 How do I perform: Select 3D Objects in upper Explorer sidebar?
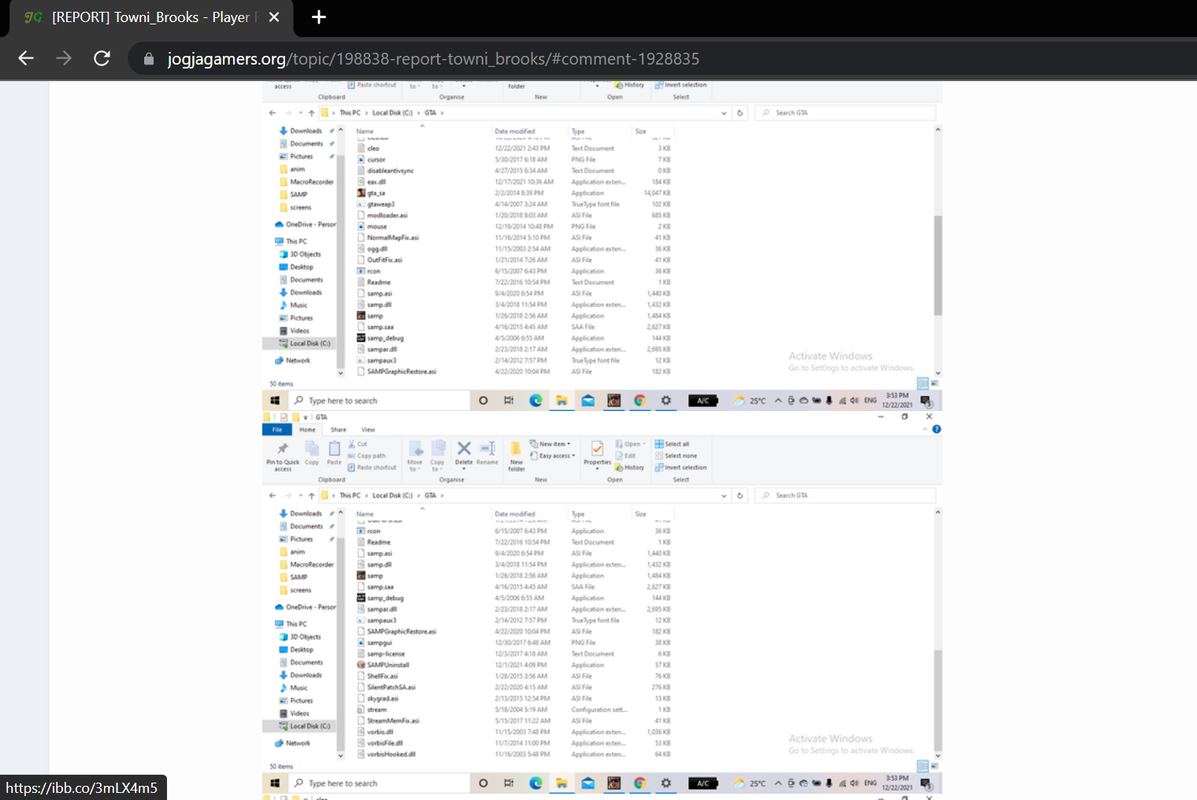pyautogui.click(x=300, y=254)
